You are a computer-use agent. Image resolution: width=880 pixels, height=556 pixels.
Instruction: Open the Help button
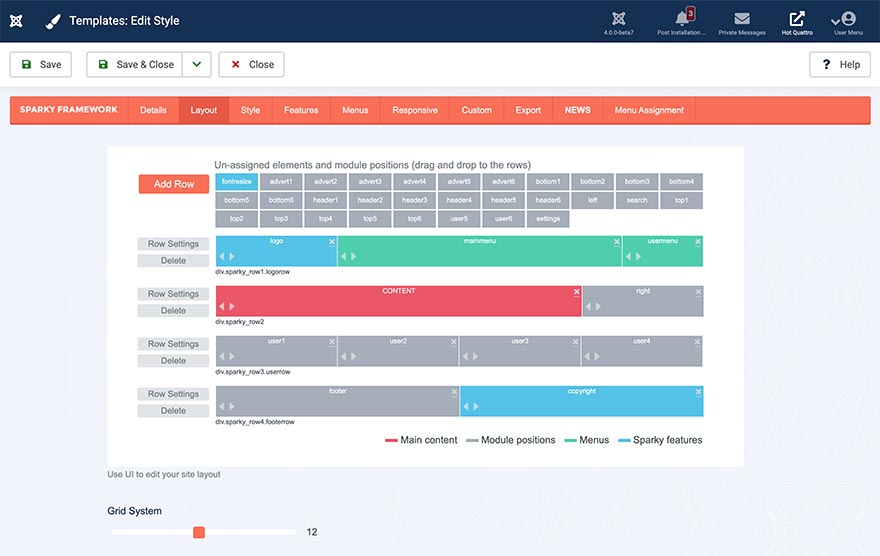840,65
